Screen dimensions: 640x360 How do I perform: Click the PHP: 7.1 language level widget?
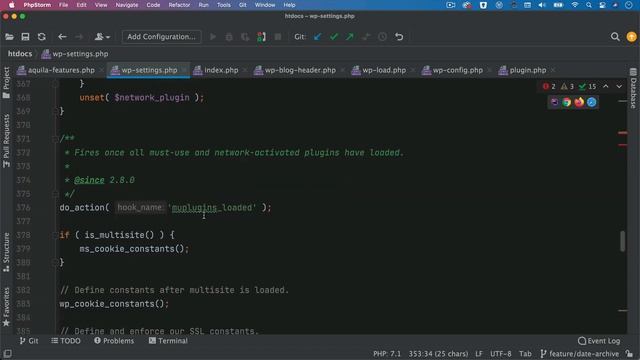387,353
